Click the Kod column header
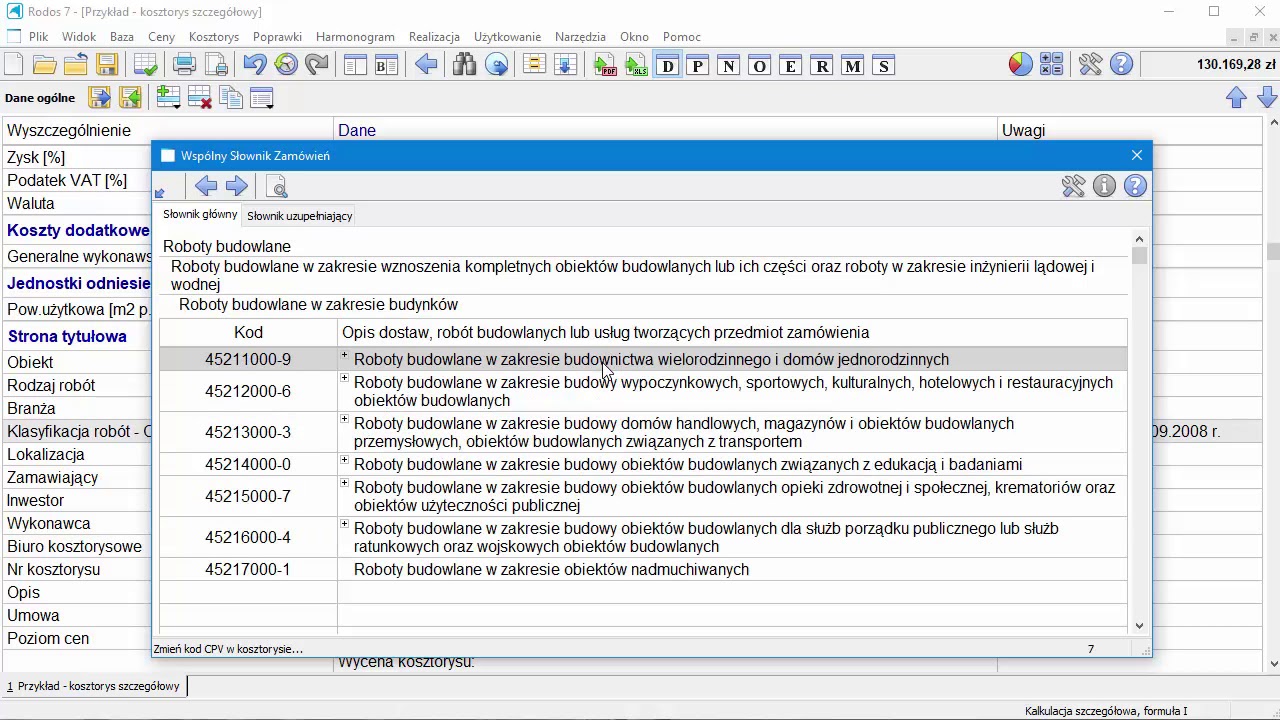This screenshot has width=1280, height=720. point(248,332)
